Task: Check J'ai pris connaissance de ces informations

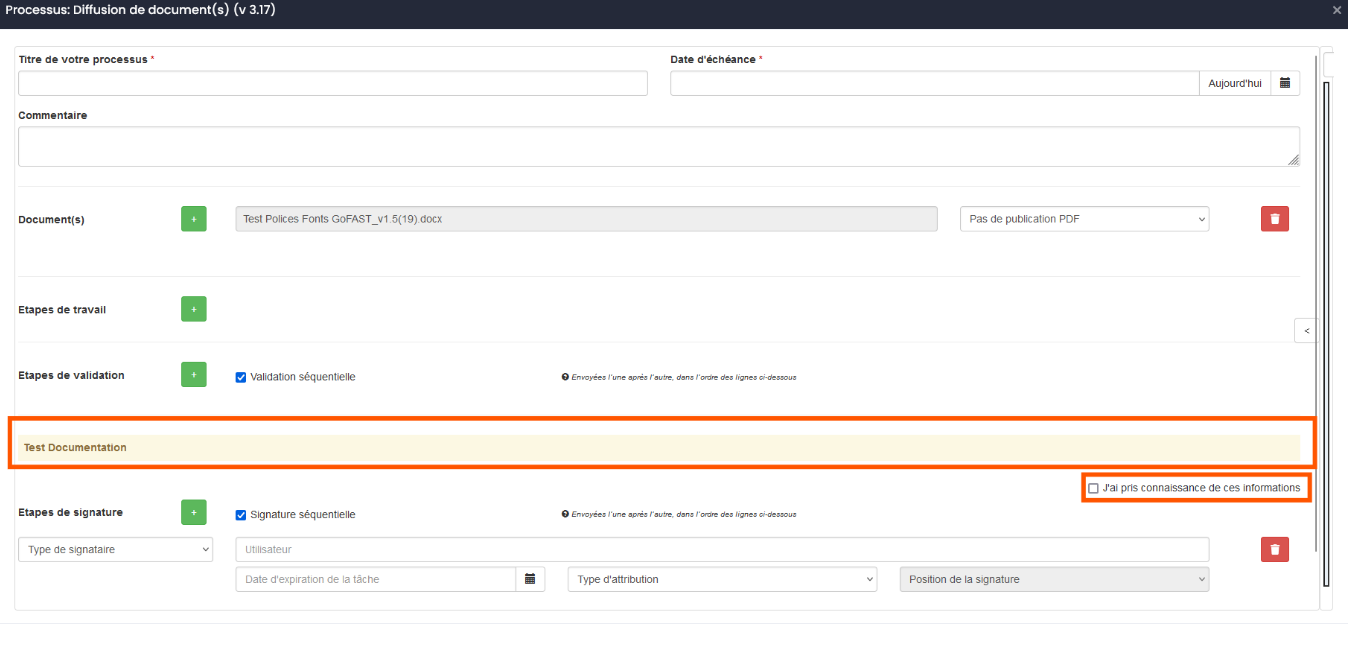Action: [x=1093, y=488]
